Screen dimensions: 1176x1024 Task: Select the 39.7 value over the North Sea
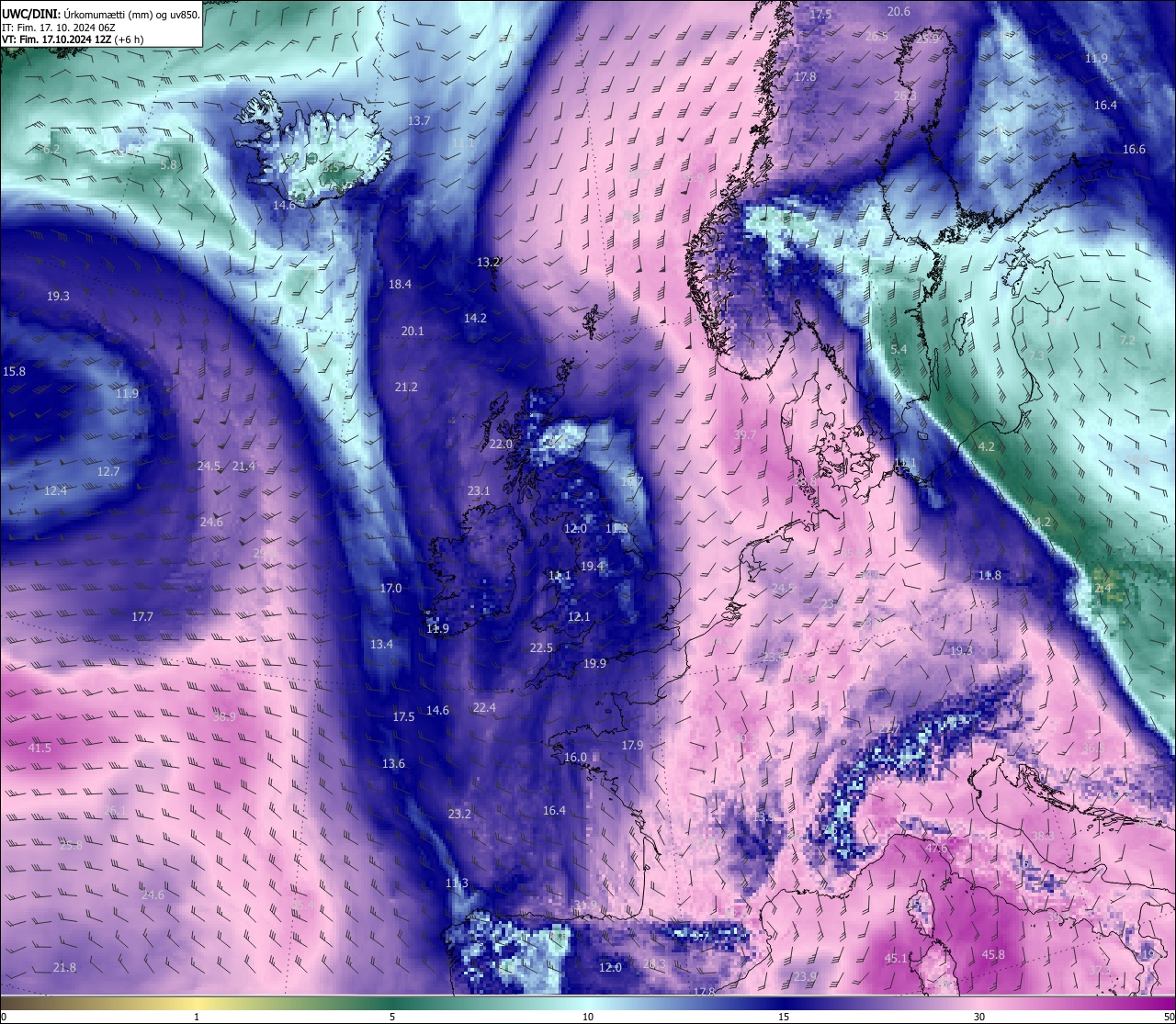745,435
